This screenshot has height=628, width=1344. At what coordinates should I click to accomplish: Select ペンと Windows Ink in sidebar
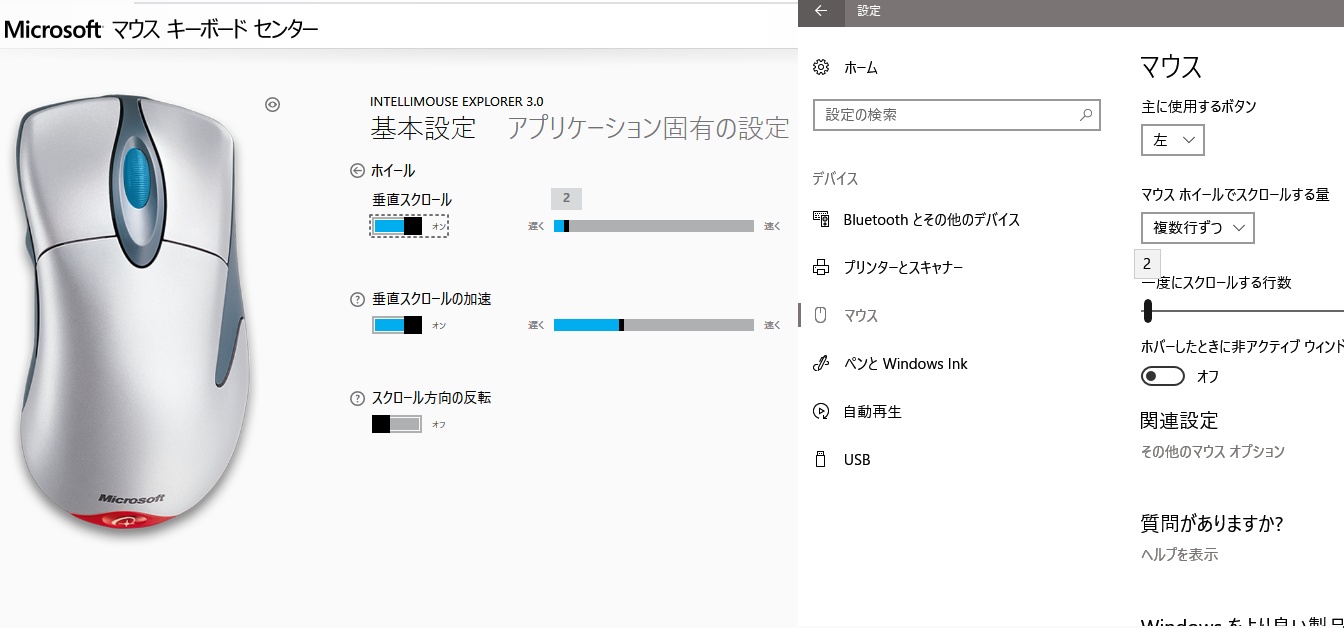pyautogui.click(x=906, y=363)
